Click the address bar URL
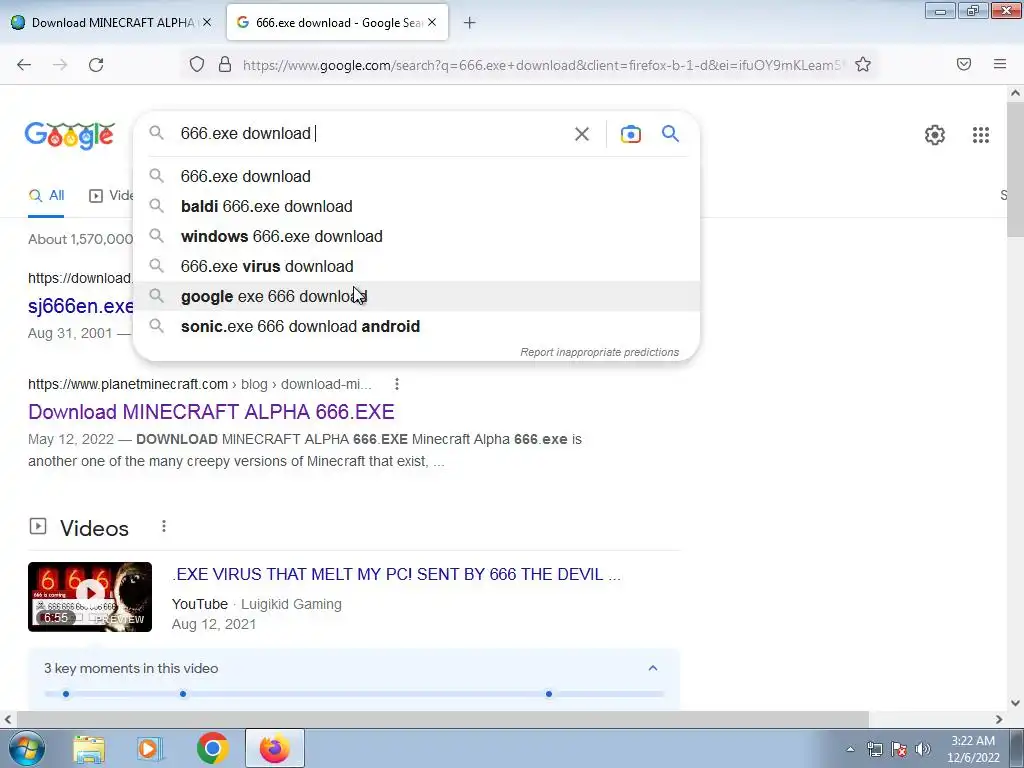1024x768 pixels. click(542, 65)
